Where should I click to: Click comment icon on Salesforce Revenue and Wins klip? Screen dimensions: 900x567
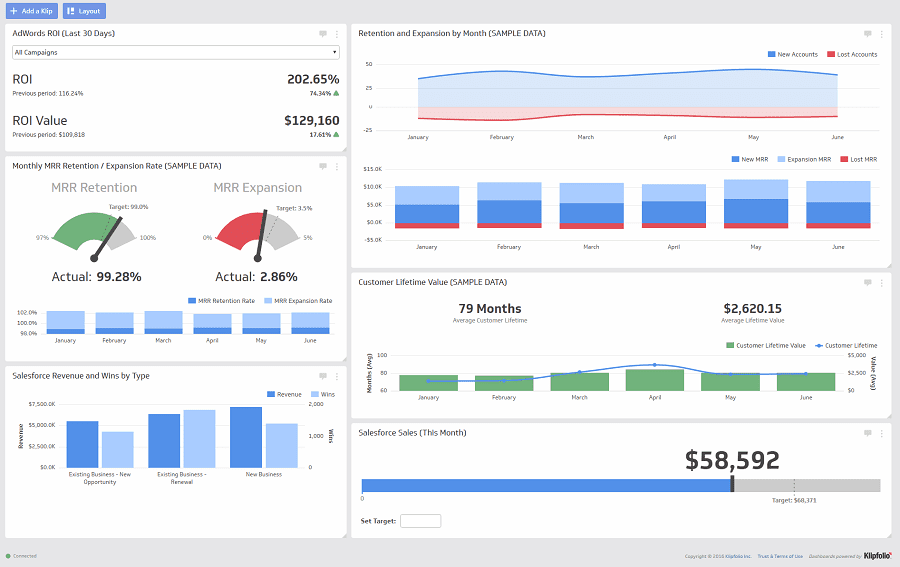pos(323,377)
